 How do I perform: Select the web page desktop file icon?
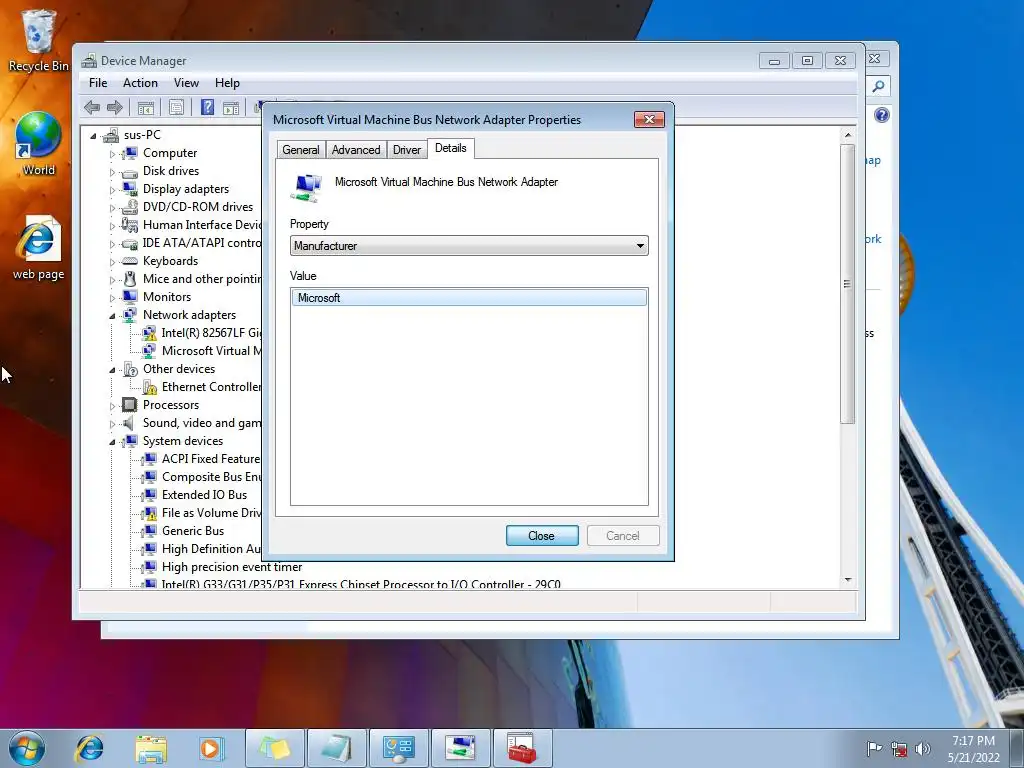point(38,248)
